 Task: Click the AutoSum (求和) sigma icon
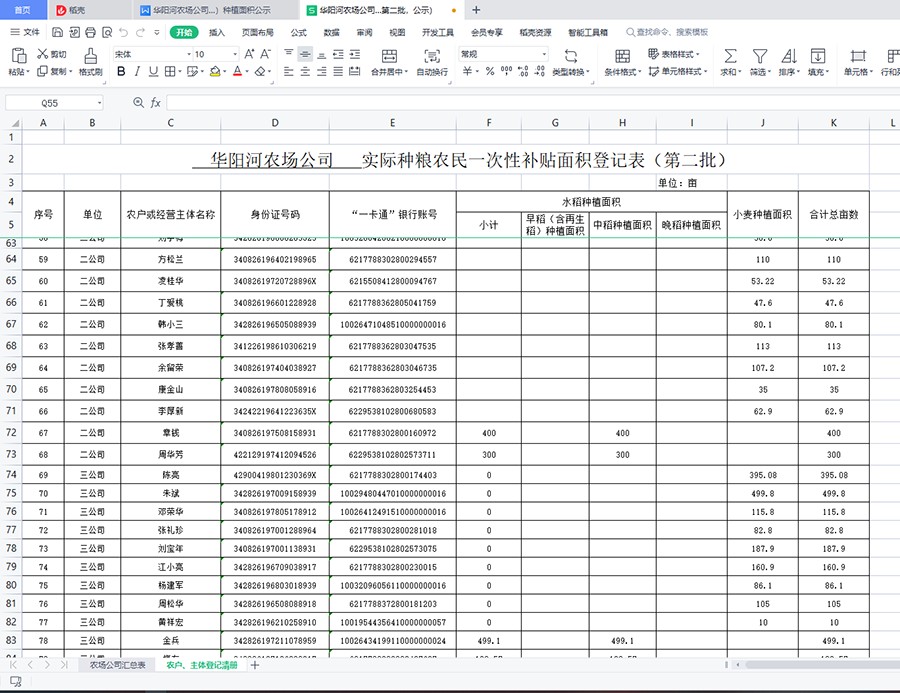tap(730, 56)
